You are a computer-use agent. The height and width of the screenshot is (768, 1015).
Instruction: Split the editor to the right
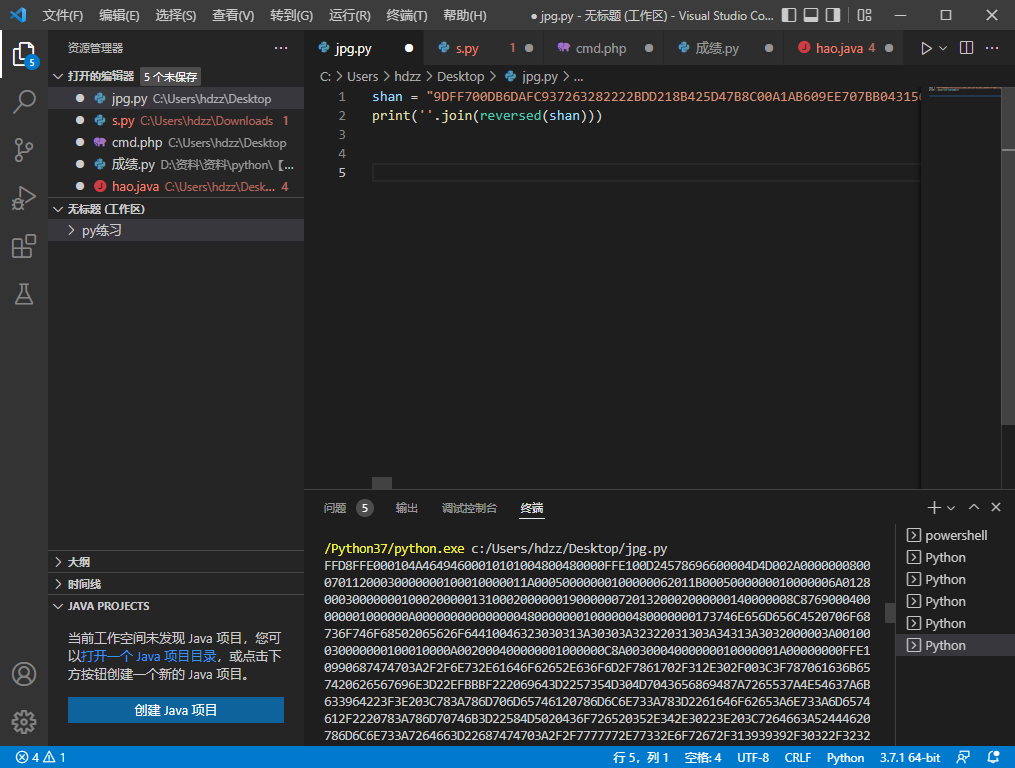(x=966, y=48)
